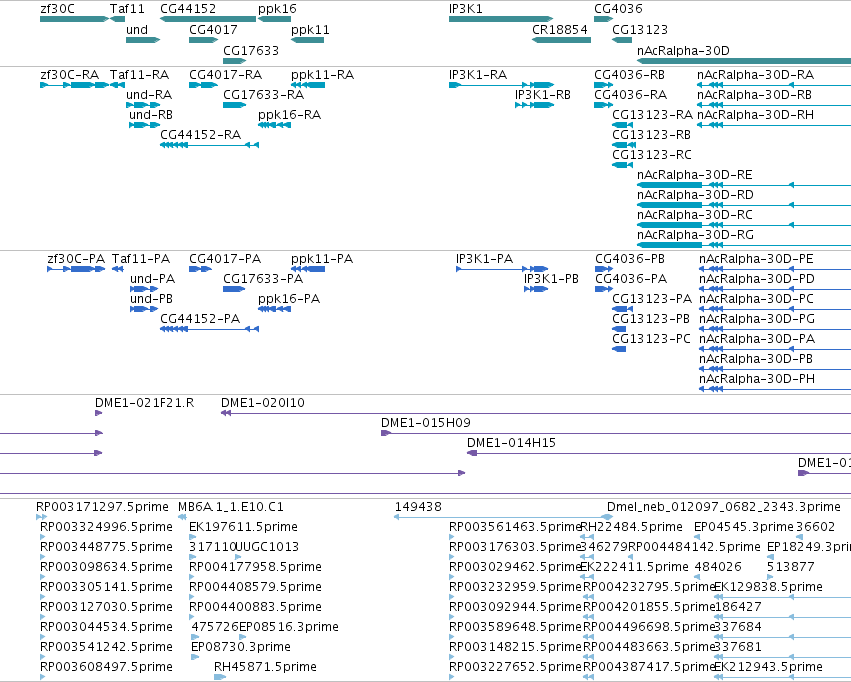Click feature 186427
The image size is (851, 682).
pyautogui.click(x=783, y=617)
